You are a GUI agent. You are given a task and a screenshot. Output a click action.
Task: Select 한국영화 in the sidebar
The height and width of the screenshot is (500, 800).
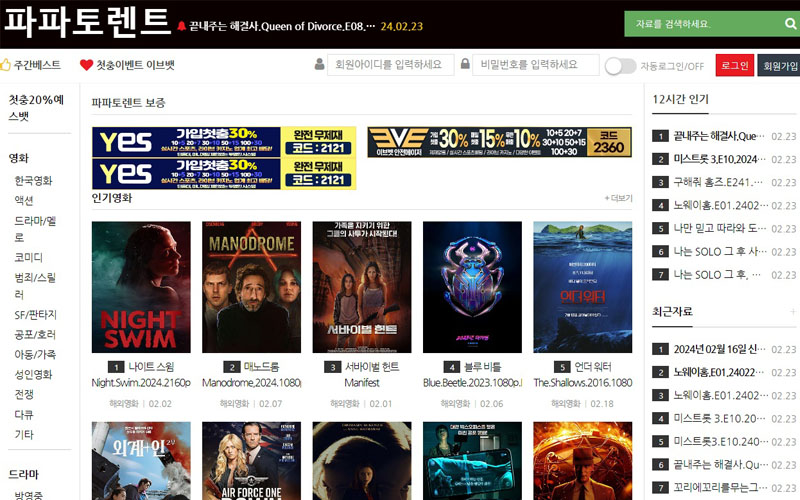tap(33, 181)
